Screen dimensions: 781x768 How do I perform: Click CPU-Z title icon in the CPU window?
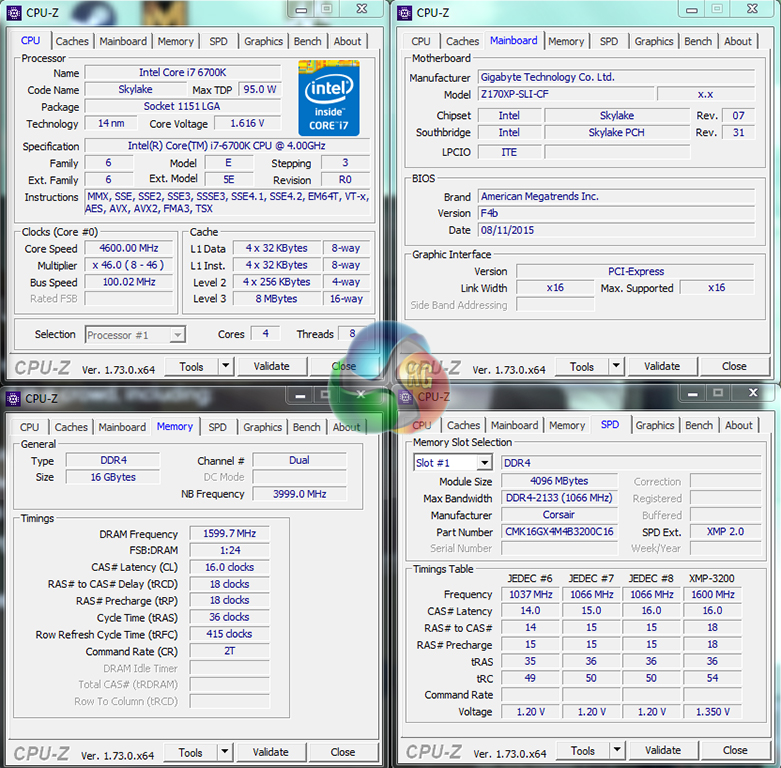tap(14, 13)
